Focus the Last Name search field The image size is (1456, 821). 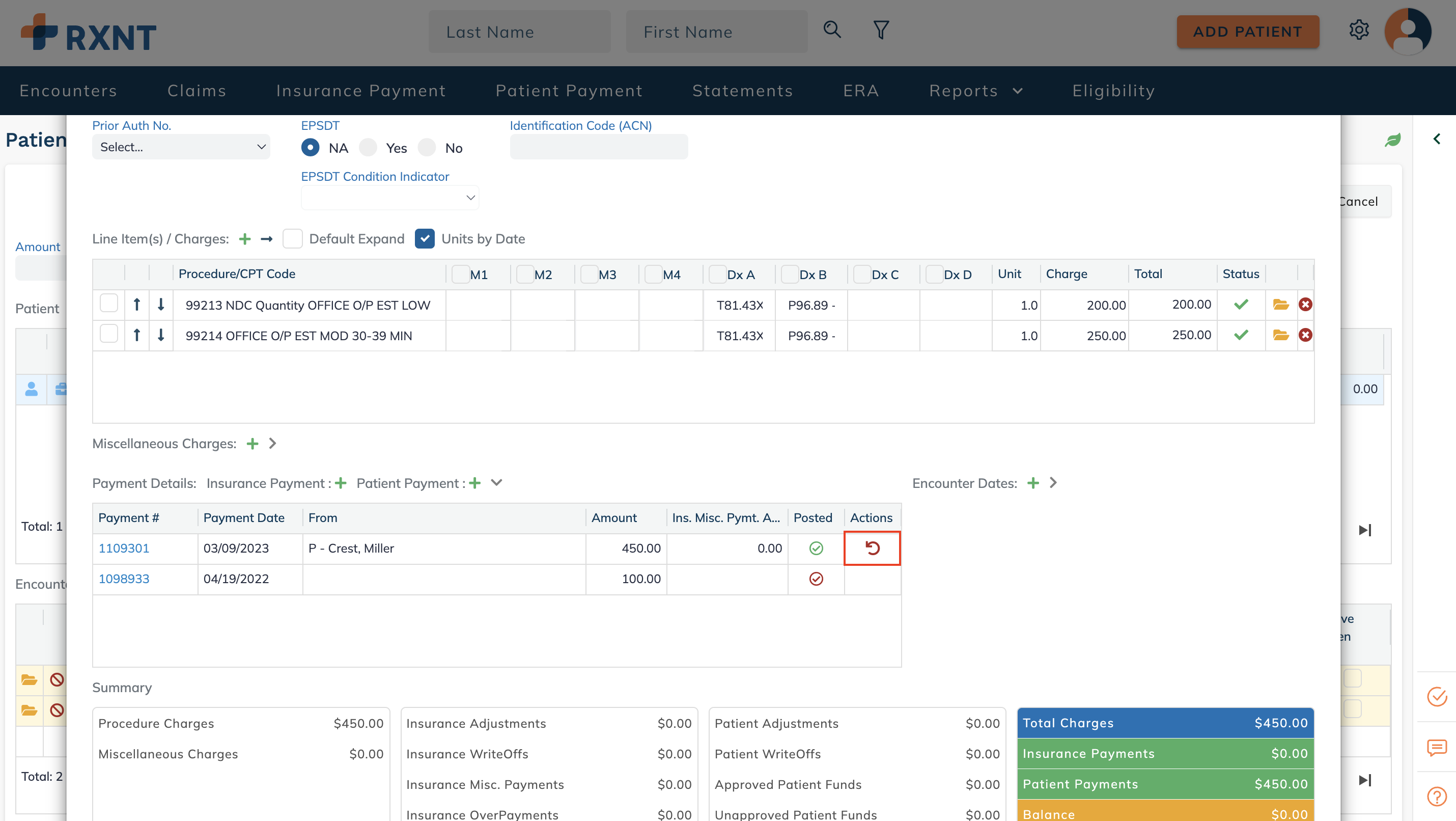[519, 32]
